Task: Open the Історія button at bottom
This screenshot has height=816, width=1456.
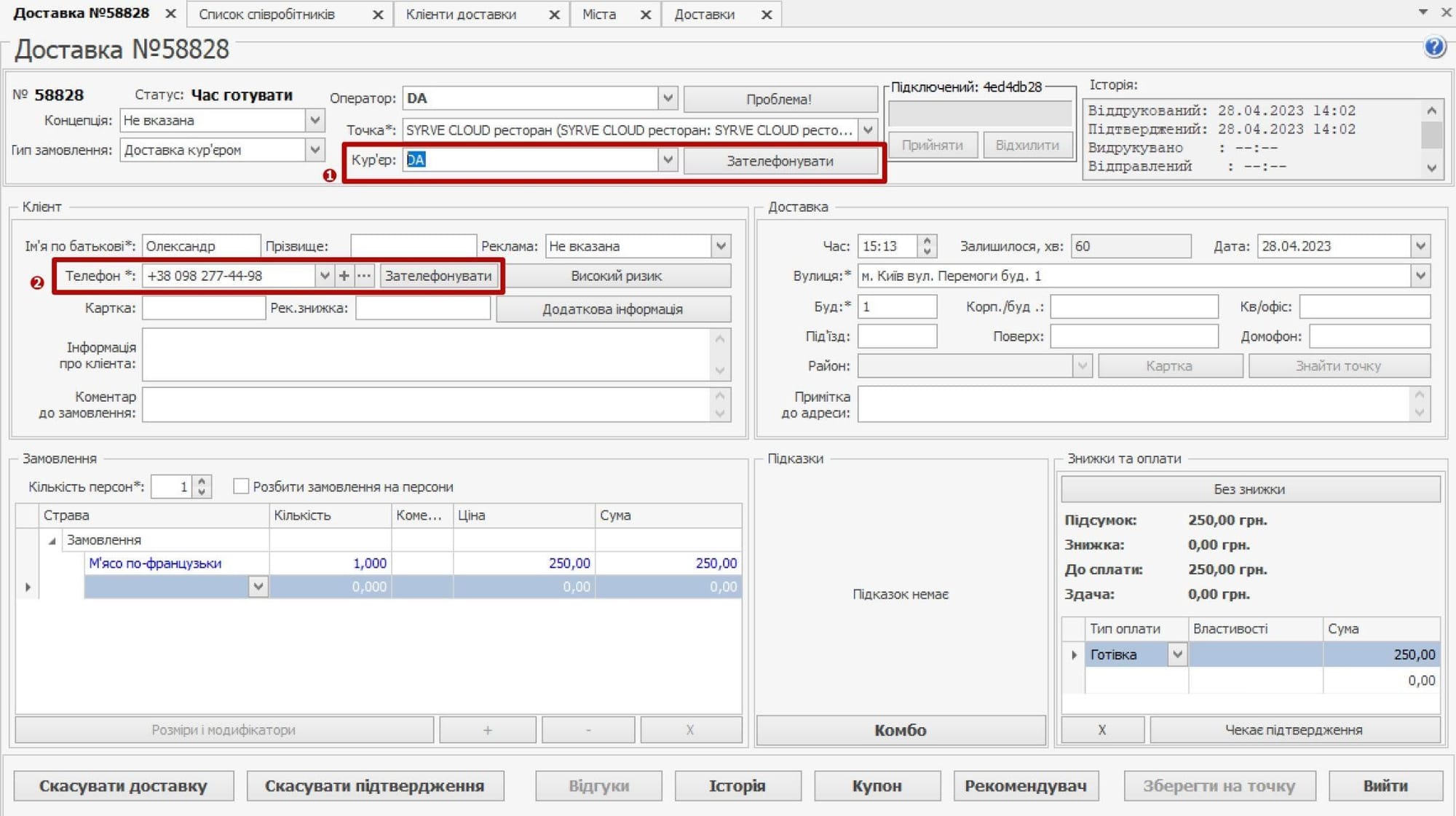Action: tap(737, 786)
